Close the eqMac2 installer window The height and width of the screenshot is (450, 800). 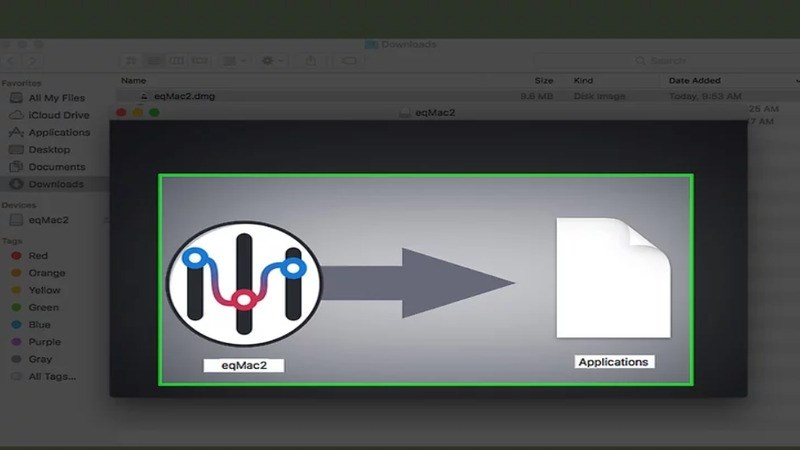pyautogui.click(x=121, y=113)
